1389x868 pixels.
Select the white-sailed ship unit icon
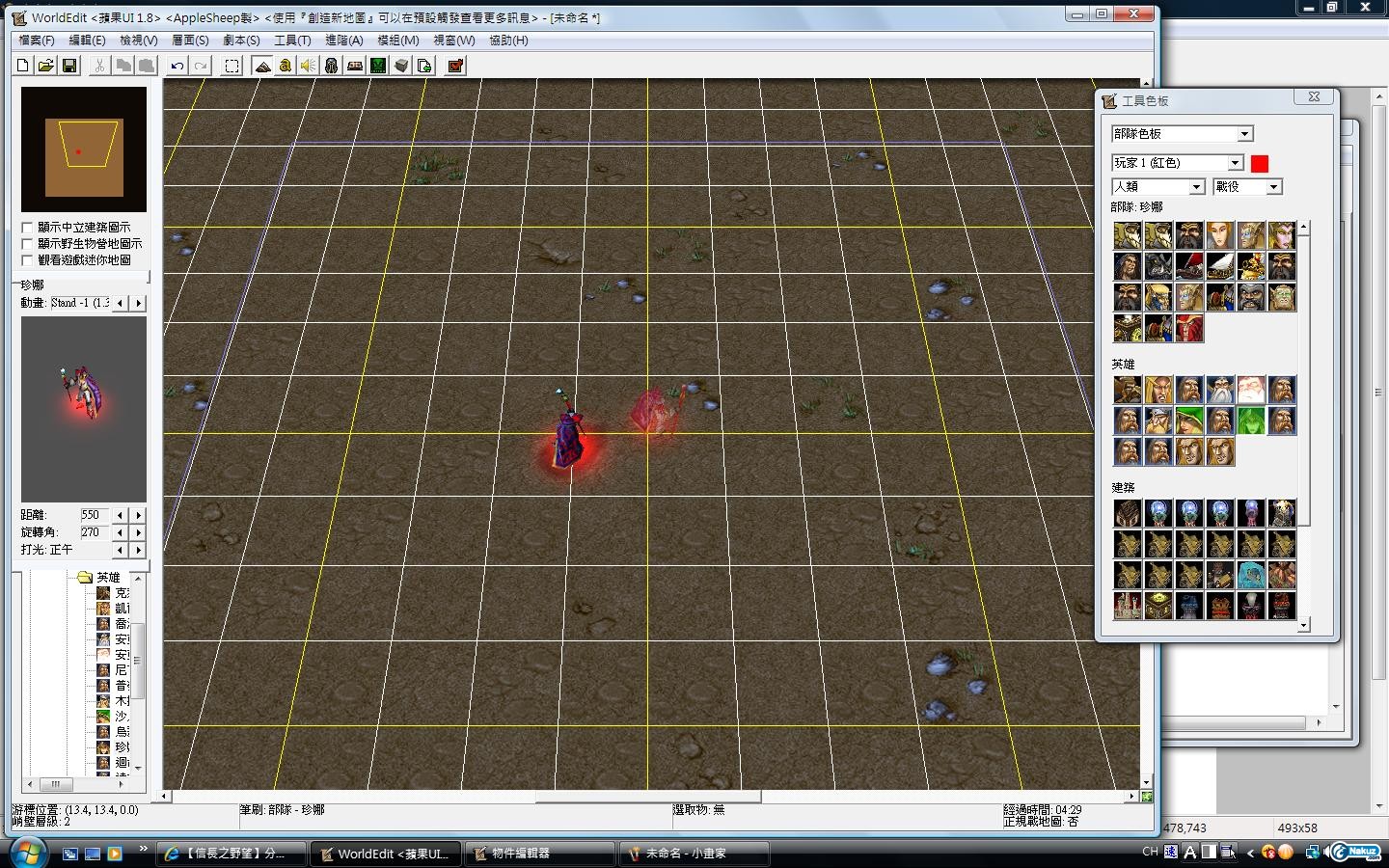pyautogui.click(x=1220, y=266)
